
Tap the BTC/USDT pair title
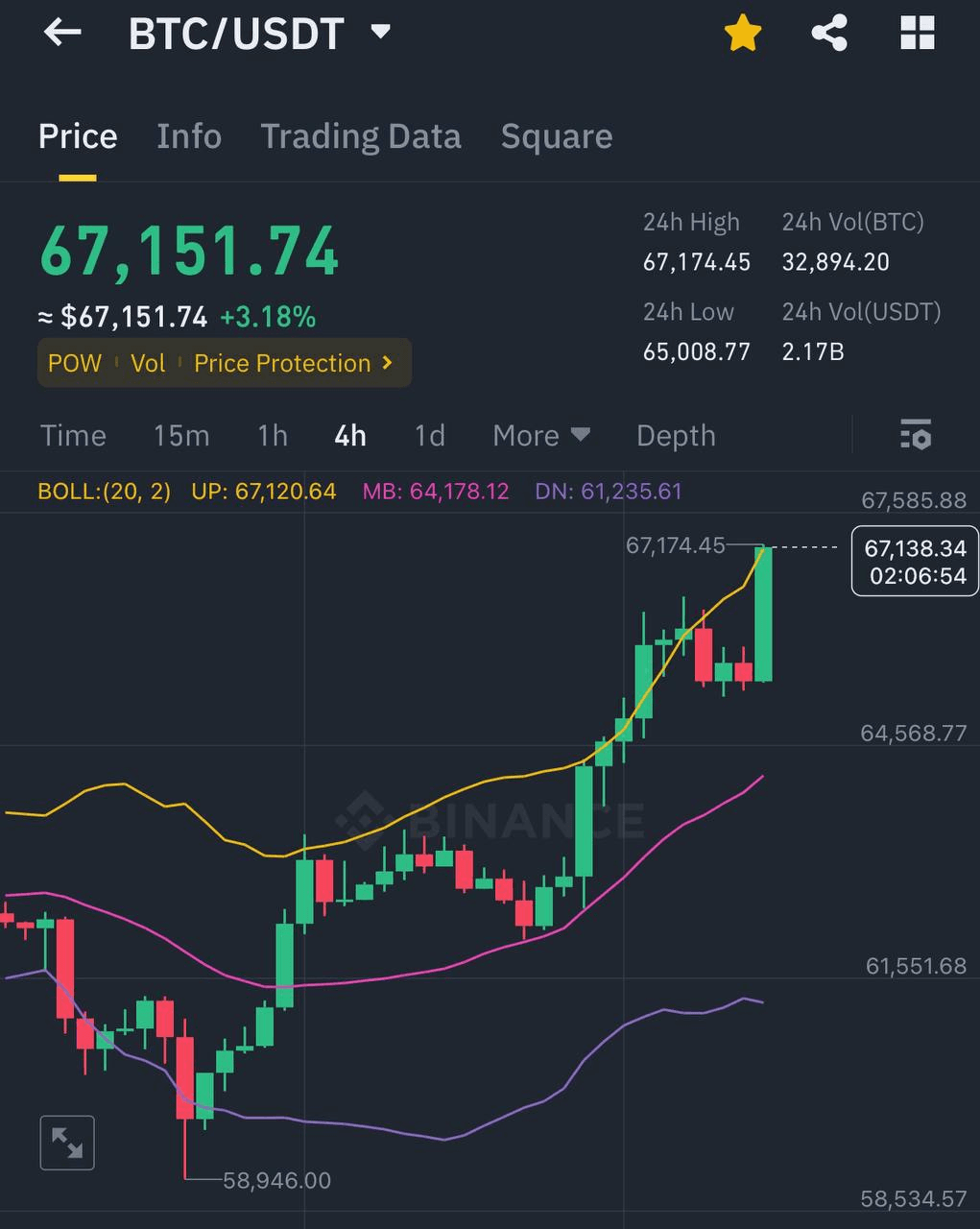236,34
